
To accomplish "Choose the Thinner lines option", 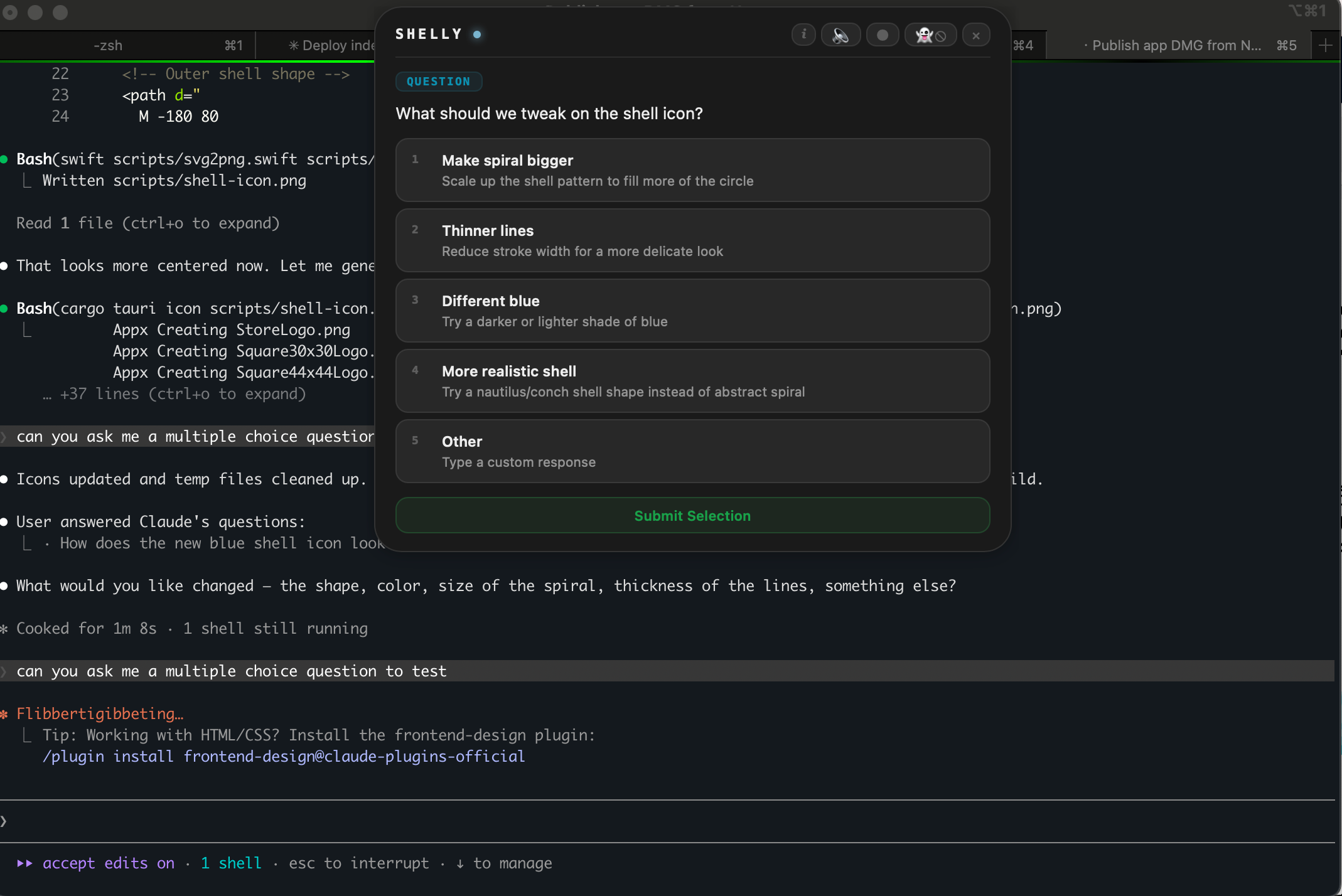I will 692,240.
